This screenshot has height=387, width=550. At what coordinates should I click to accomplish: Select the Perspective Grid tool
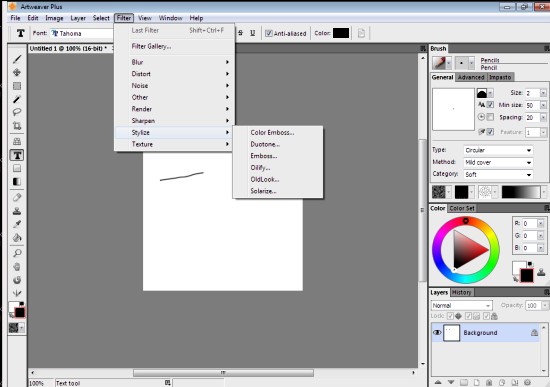coord(17,141)
